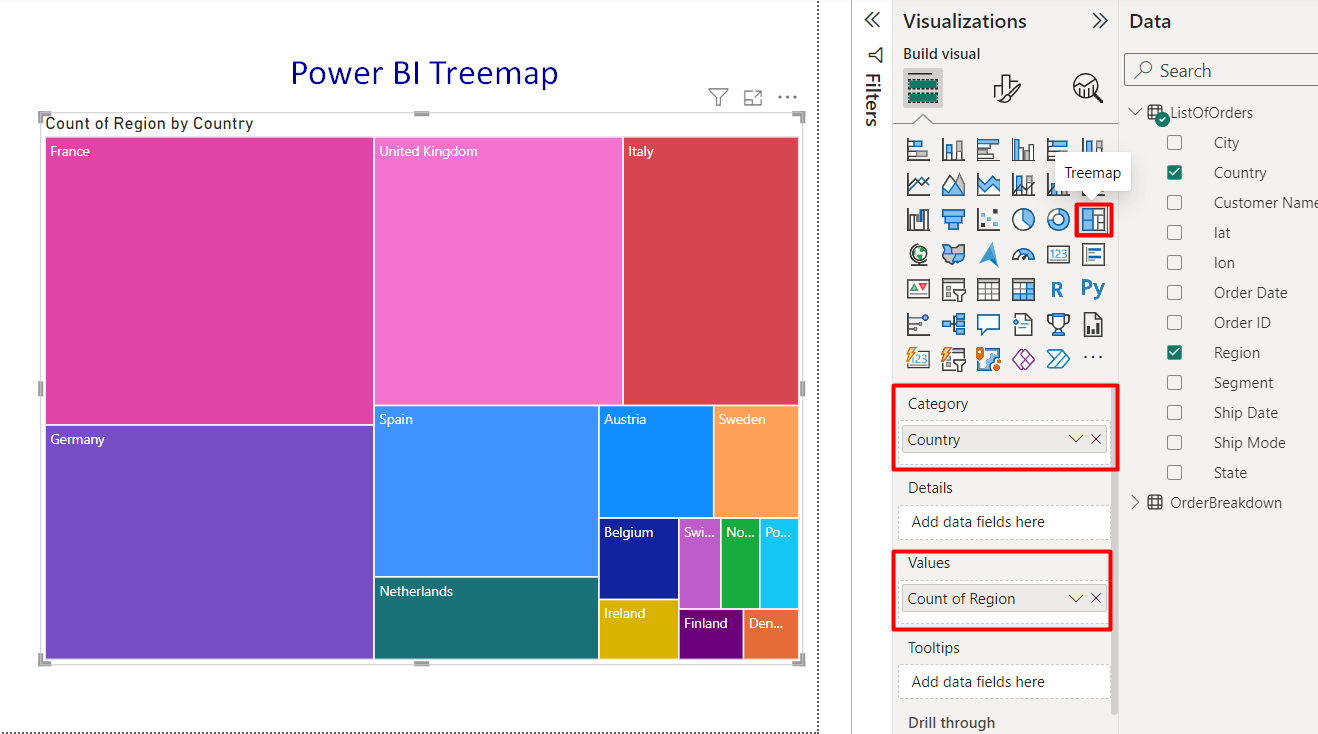Open the Python visual
This screenshot has height=734, width=1318.
[x=1092, y=288]
